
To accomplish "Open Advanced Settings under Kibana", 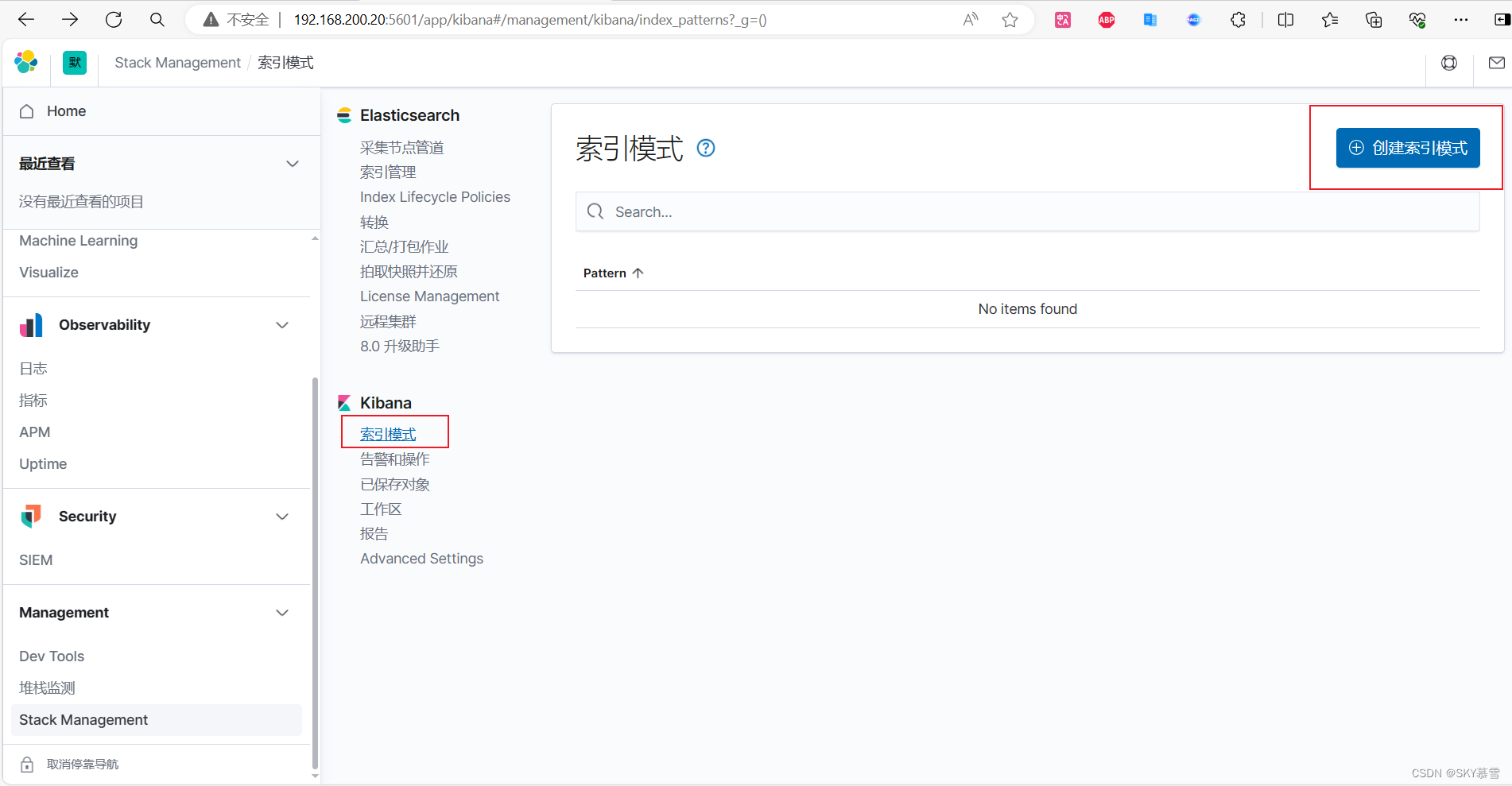I will click(x=421, y=559).
